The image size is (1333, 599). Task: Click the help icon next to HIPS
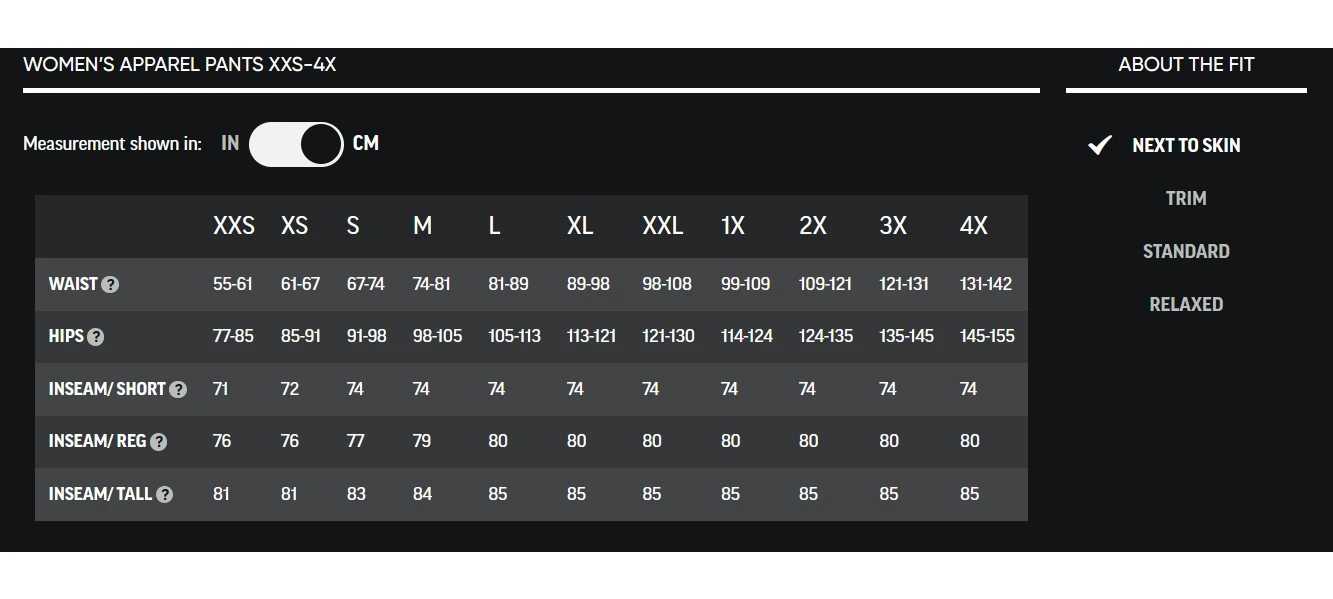point(95,337)
